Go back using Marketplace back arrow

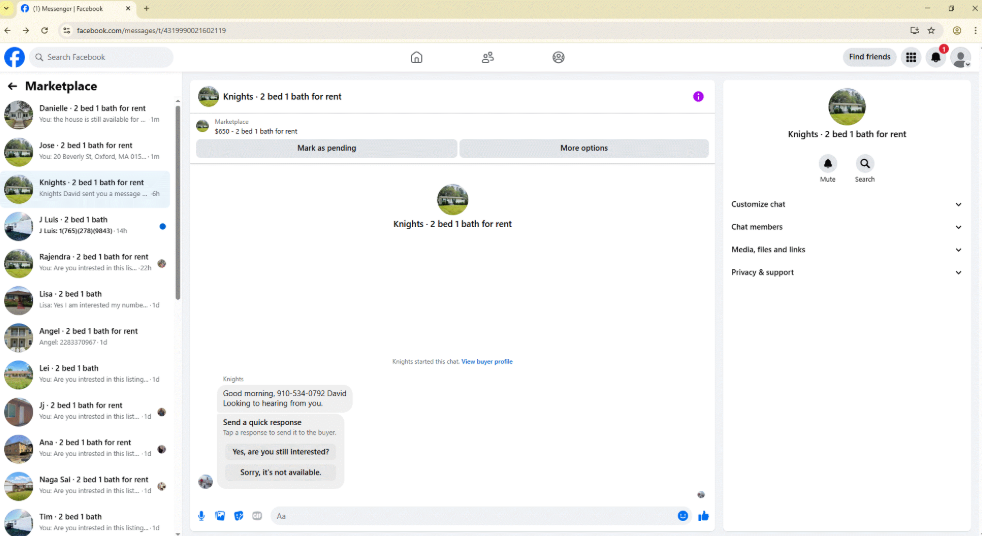click(x=12, y=86)
